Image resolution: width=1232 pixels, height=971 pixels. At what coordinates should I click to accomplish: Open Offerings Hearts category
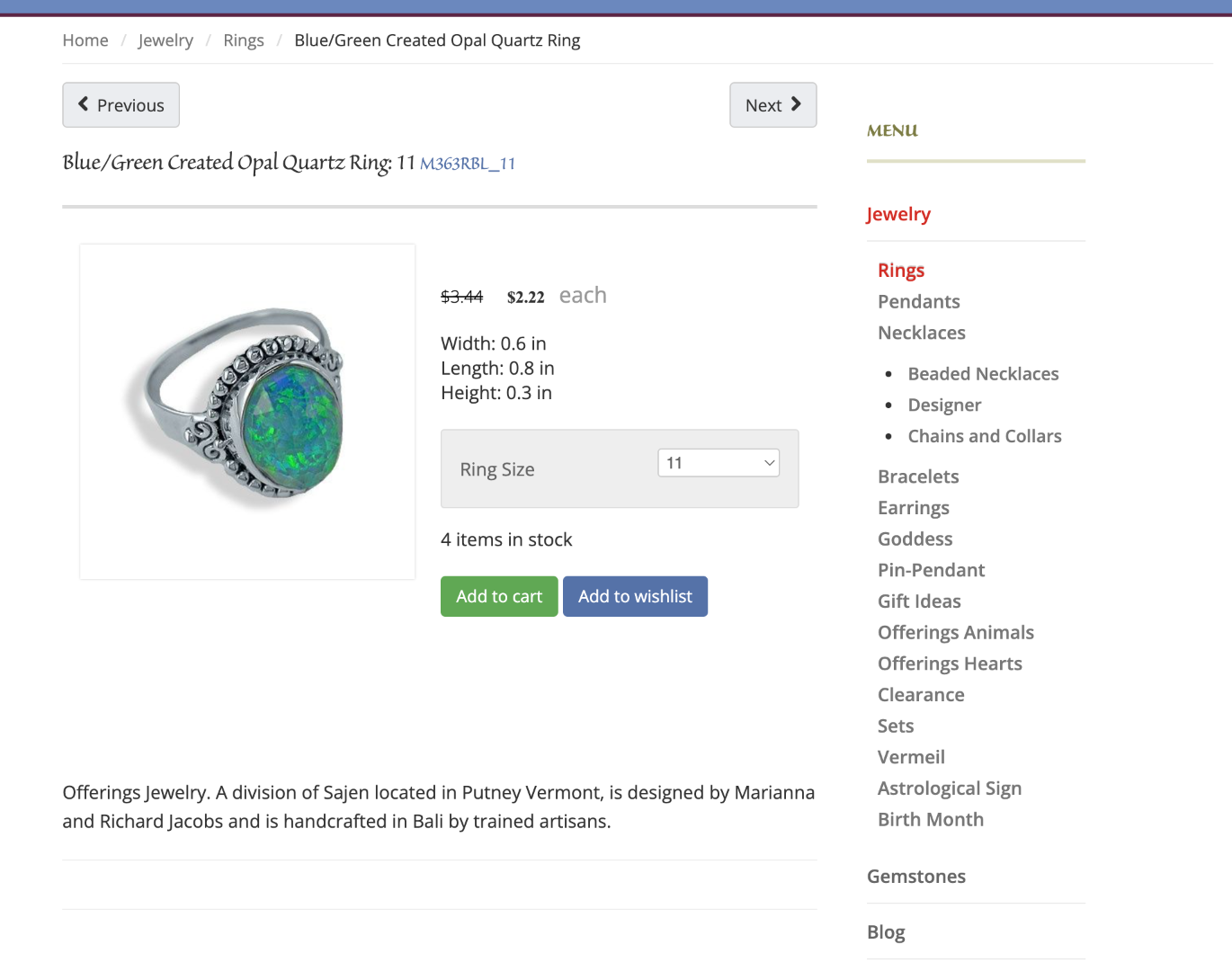point(950,664)
